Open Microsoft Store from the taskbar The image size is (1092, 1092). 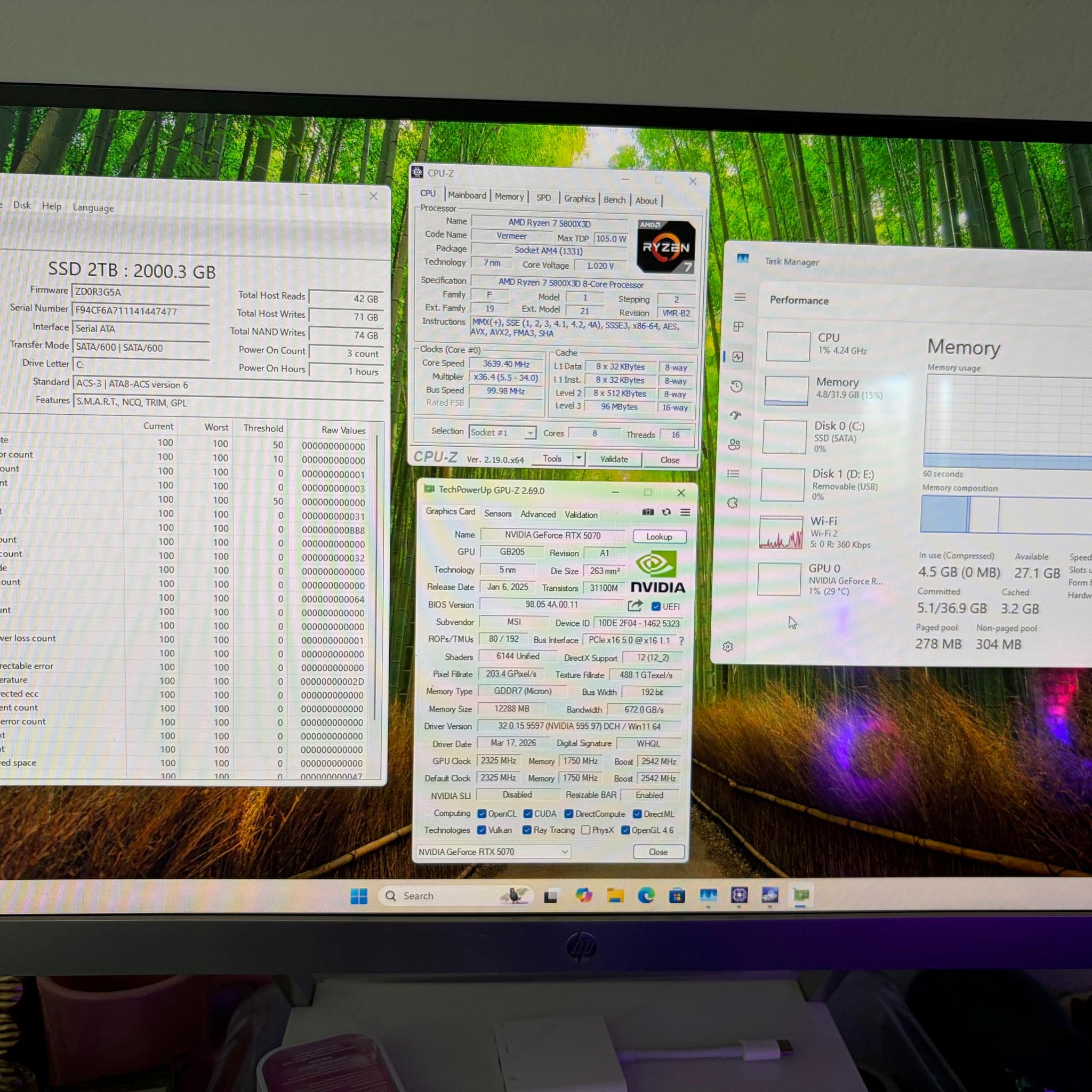677,895
